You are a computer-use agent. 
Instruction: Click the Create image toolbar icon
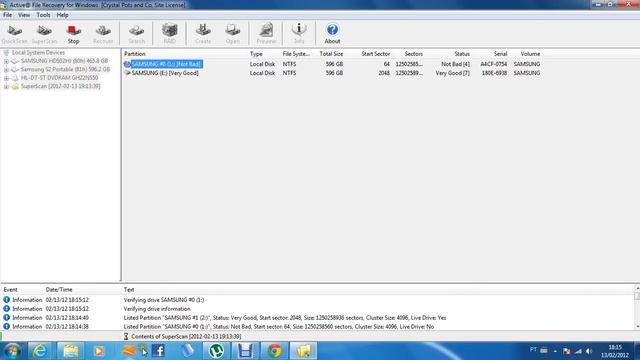203,34
